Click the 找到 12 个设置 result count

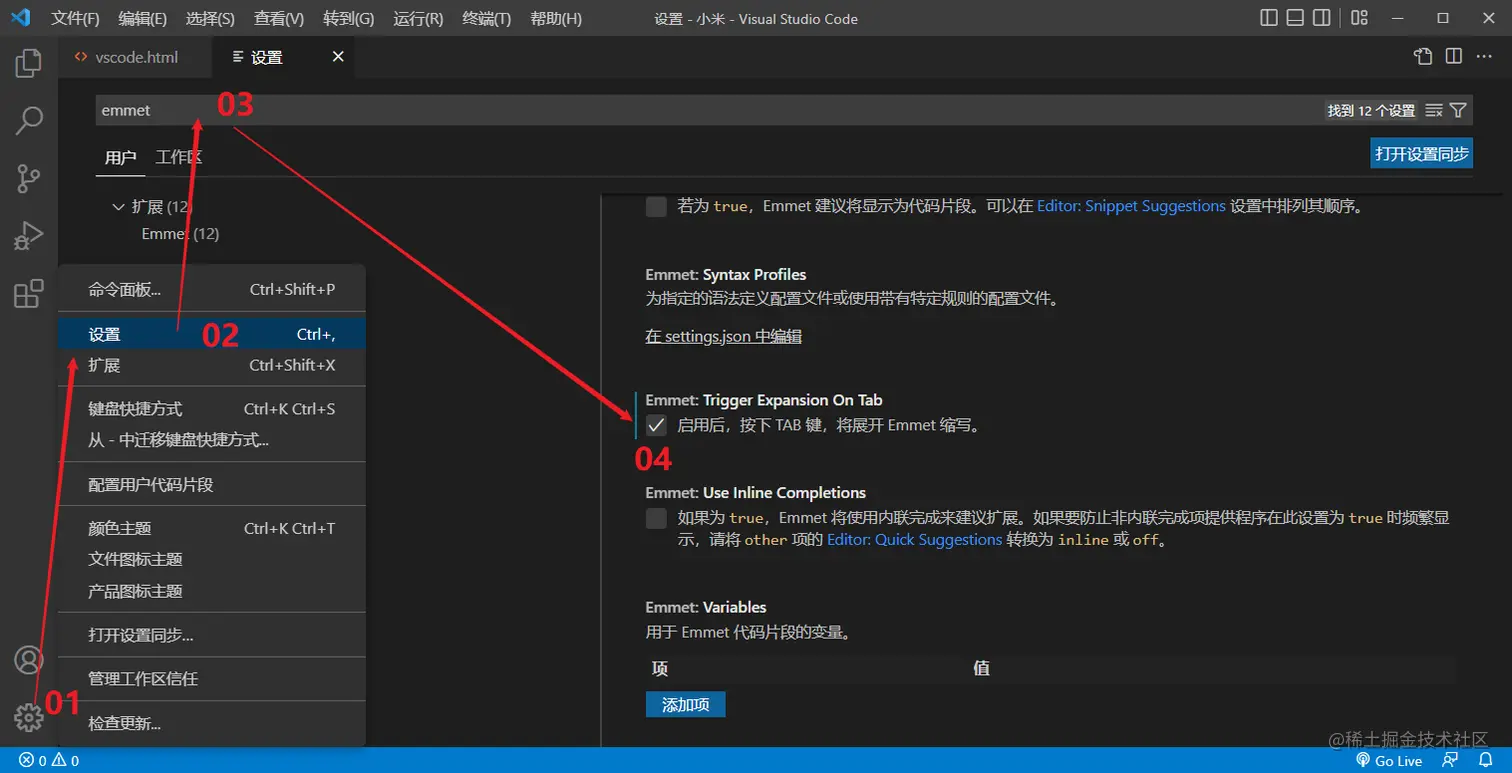coord(1371,111)
